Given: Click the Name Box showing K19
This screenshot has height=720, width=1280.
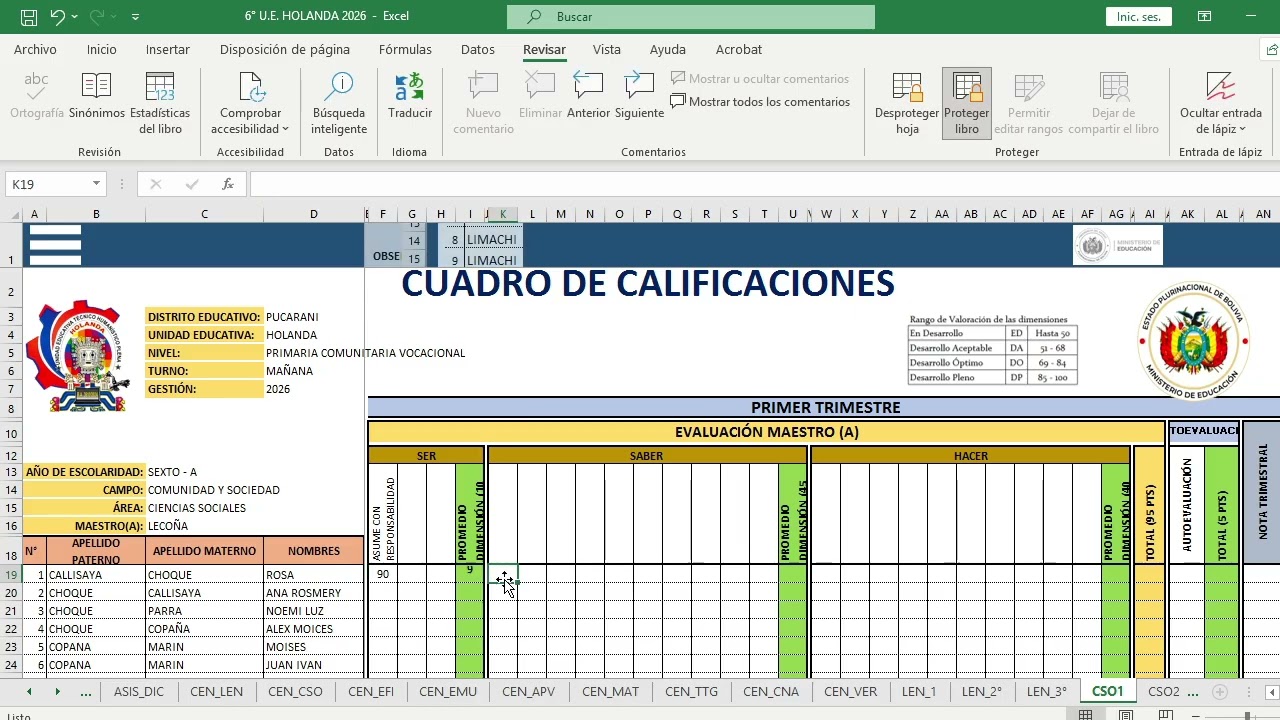Looking at the screenshot, I should (x=48, y=184).
